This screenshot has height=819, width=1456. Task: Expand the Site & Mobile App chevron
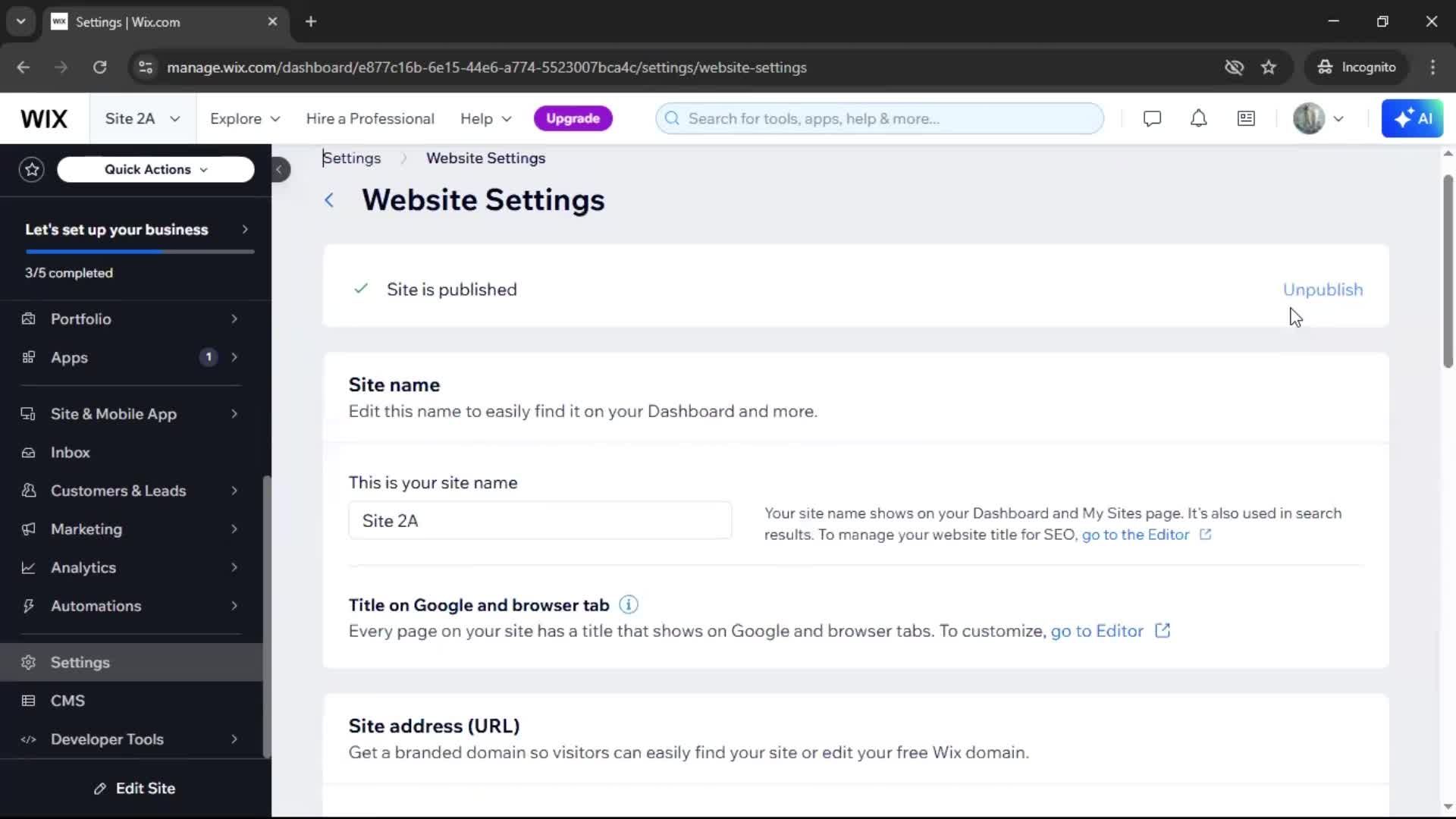[x=234, y=414]
